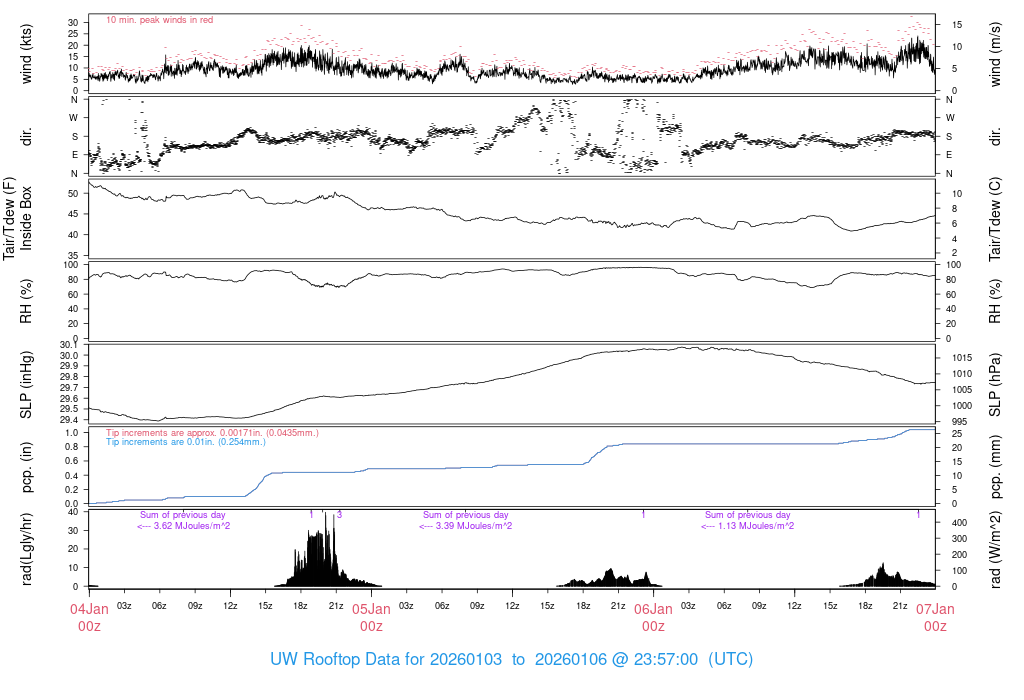This screenshot has height=700, width=1024.
Task: Click the '3.62 MJoules/m^2' sum label
Action: click(184, 526)
